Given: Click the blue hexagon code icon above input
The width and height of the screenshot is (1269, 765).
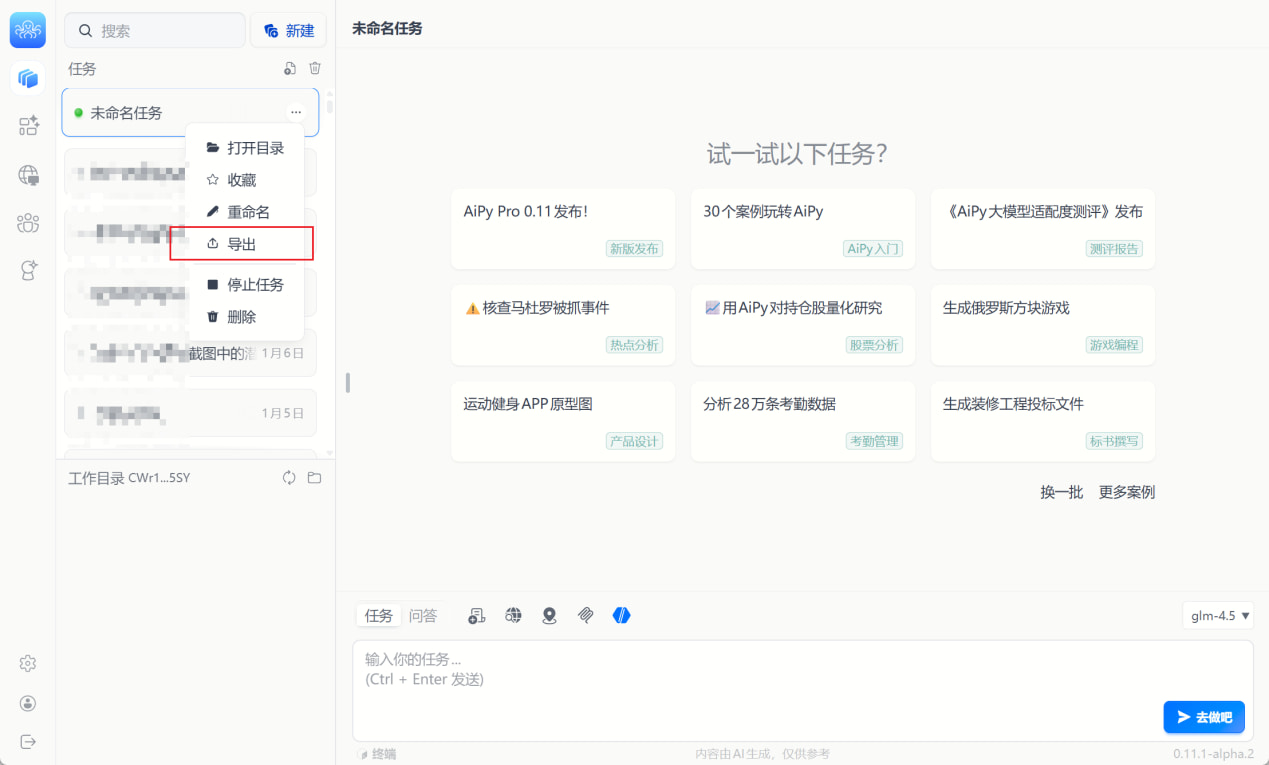Looking at the screenshot, I should coord(621,616).
